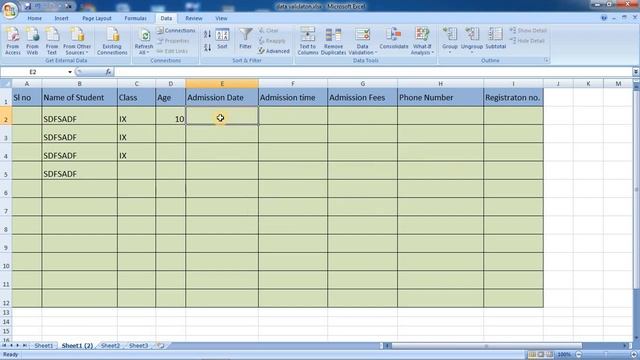This screenshot has width=640, height=360.
Task: Click the horizontal scrollbar
Action: [x=487, y=346]
